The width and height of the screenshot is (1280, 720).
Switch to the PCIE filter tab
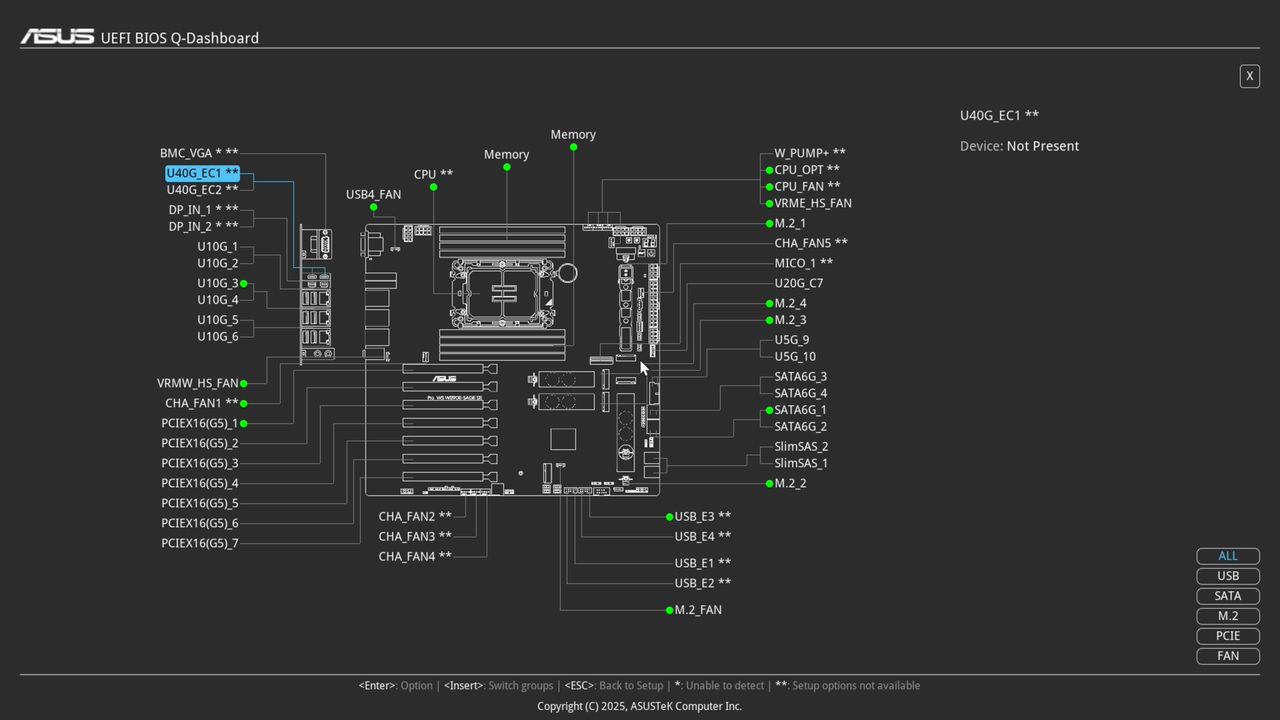pyautogui.click(x=1227, y=635)
